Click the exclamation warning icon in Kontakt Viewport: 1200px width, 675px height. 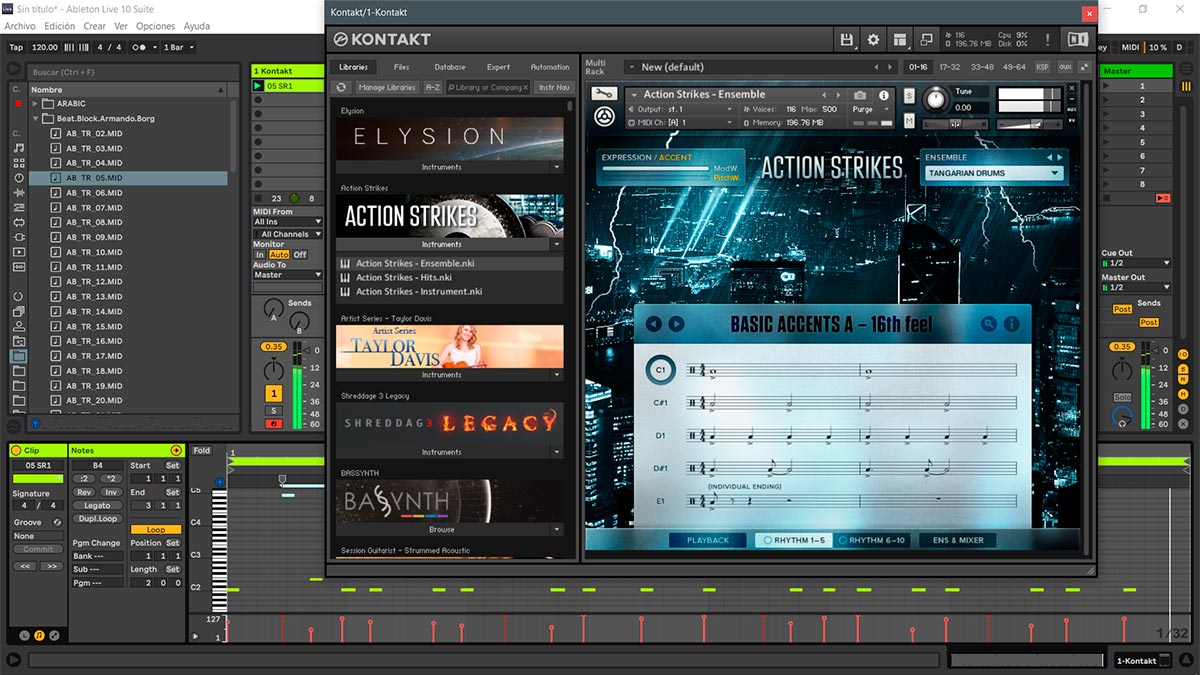coord(1048,39)
